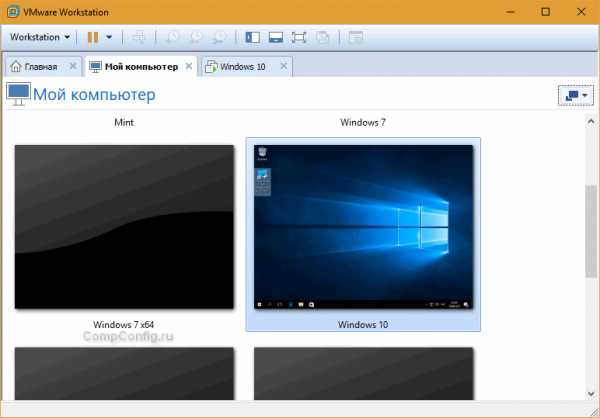Click the scrollbar up arrow
The height and width of the screenshot is (418, 600).
[x=591, y=122]
